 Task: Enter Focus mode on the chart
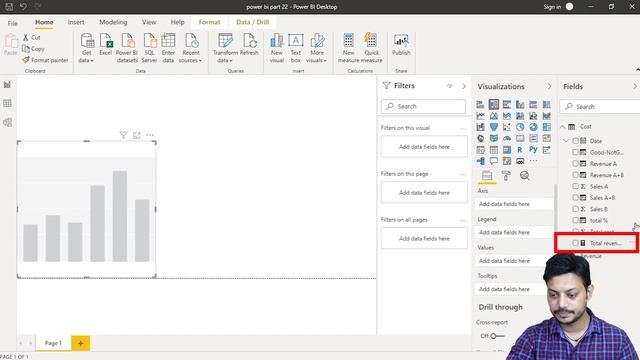click(x=137, y=135)
